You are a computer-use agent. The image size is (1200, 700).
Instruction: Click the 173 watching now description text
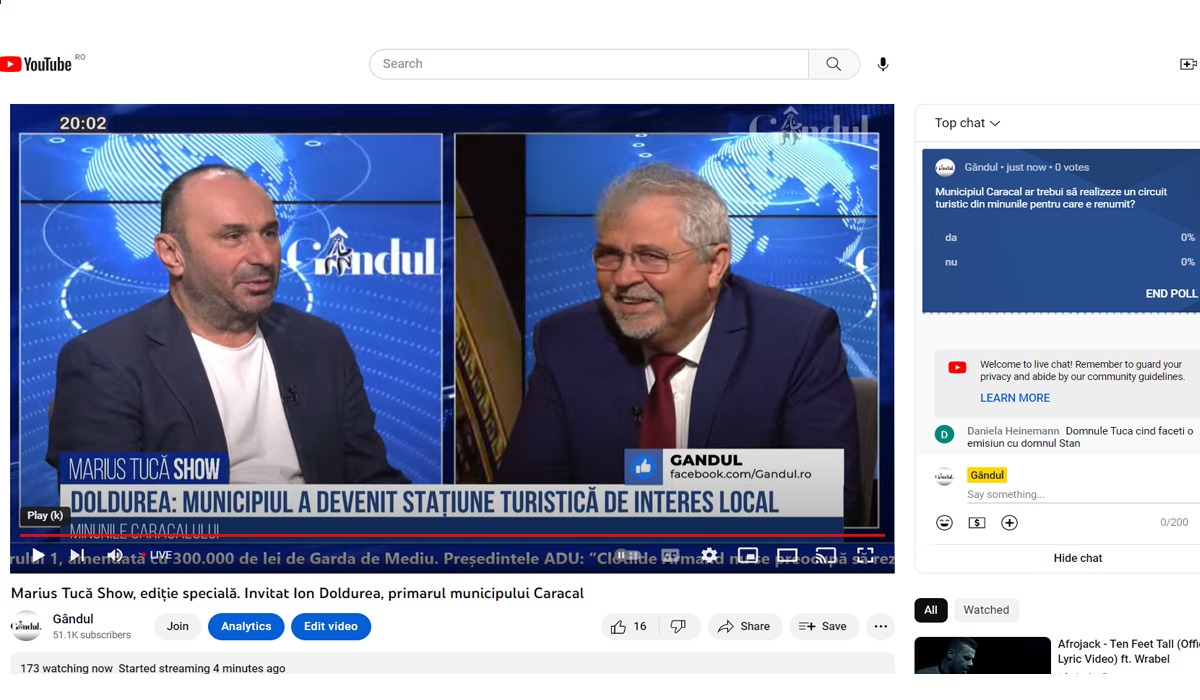click(153, 668)
